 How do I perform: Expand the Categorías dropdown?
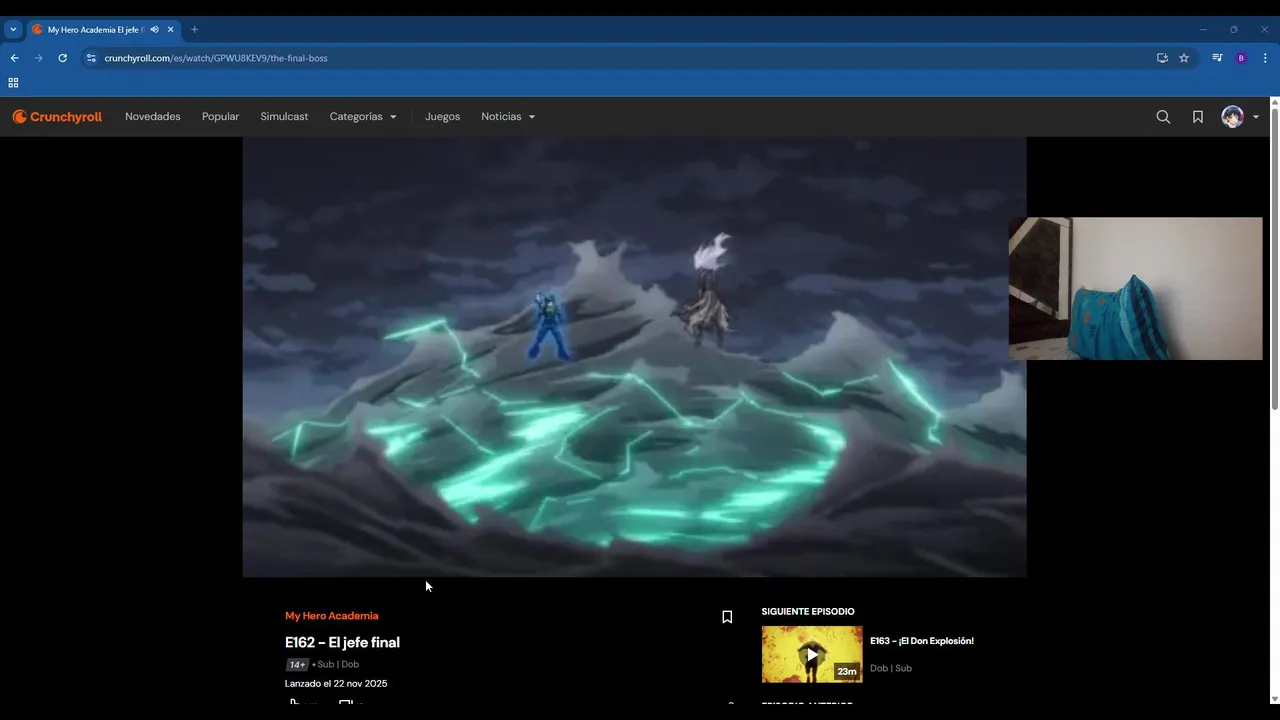[x=363, y=117]
